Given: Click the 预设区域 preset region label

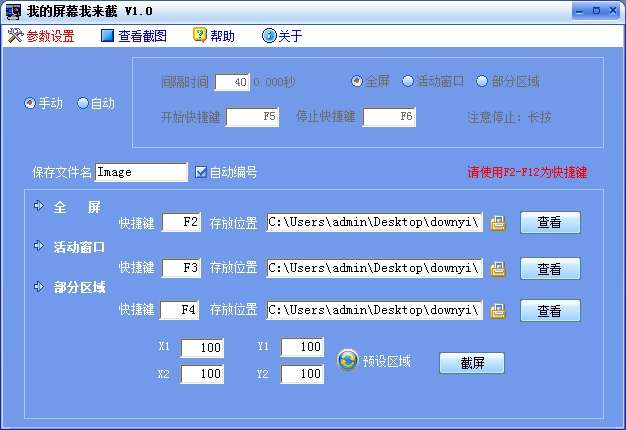Looking at the screenshot, I should pyautogui.click(x=386, y=361).
